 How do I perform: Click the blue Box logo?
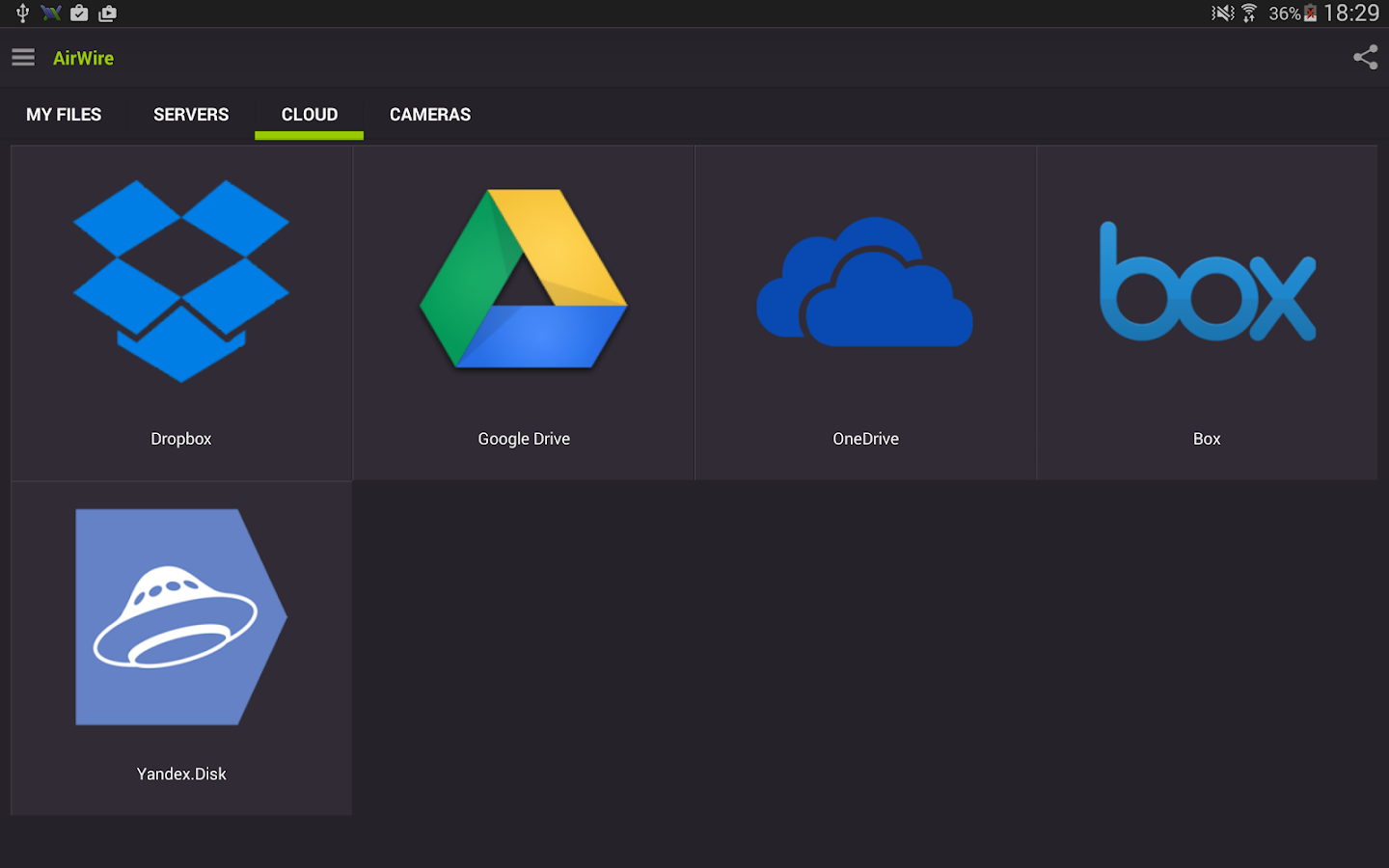(x=1207, y=283)
